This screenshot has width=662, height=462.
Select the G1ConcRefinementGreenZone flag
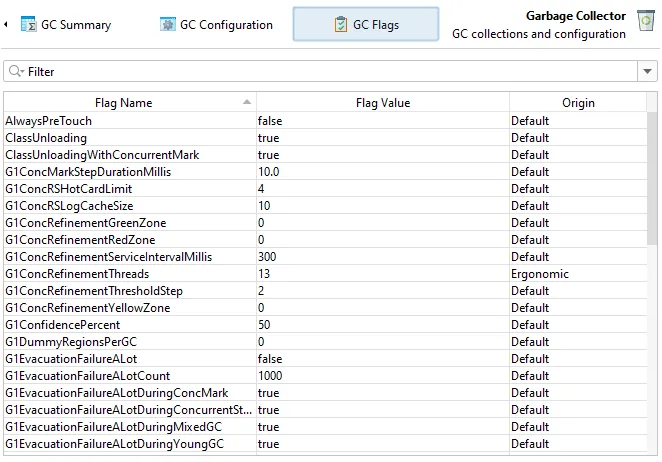86,223
